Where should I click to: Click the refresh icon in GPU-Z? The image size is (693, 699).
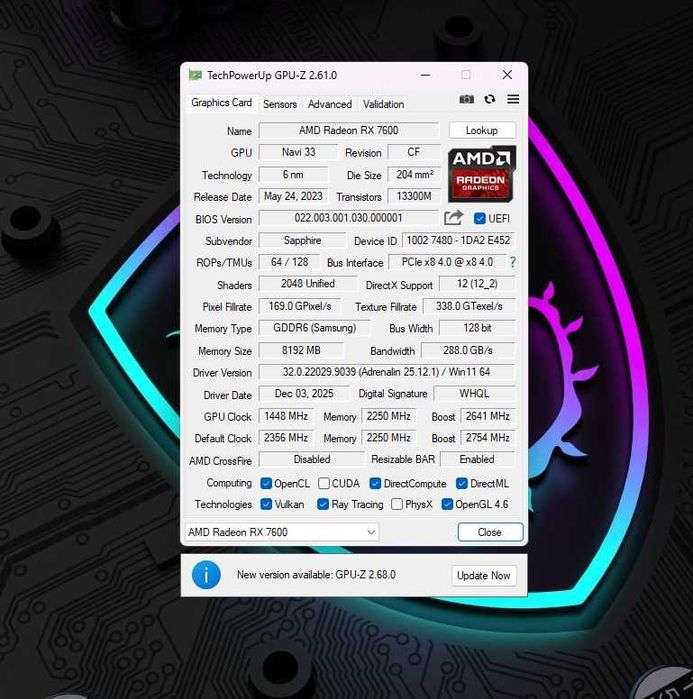click(x=490, y=99)
